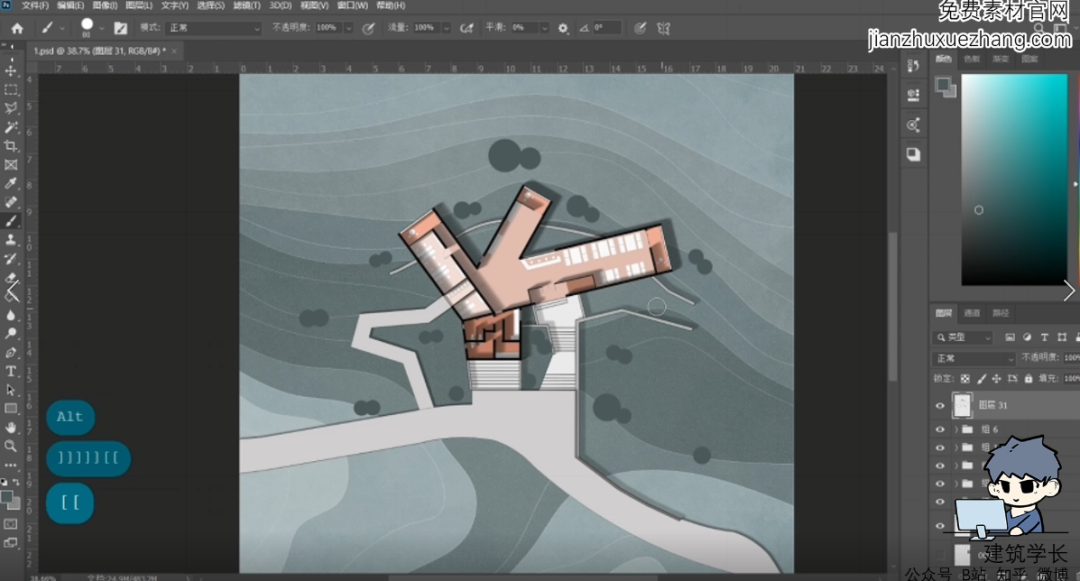This screenshot has width=1080, height=581.
Task: Select the Zoom magnifier tool
Action: pyautogui.click(x=11, y=446)
